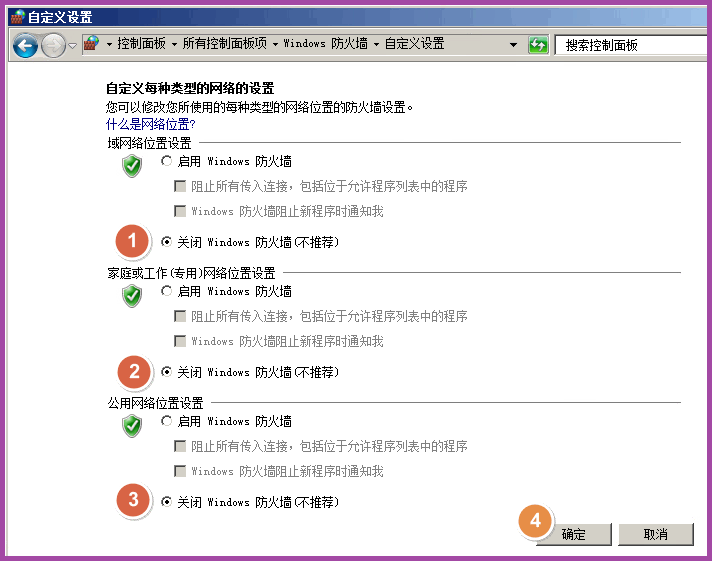Image resolution: width=712 pixels, height=561 pixels.
Task: Select 启用 Windows 防火墙 under 家庭或工作(专用)网络
Action: pos(167,291)
